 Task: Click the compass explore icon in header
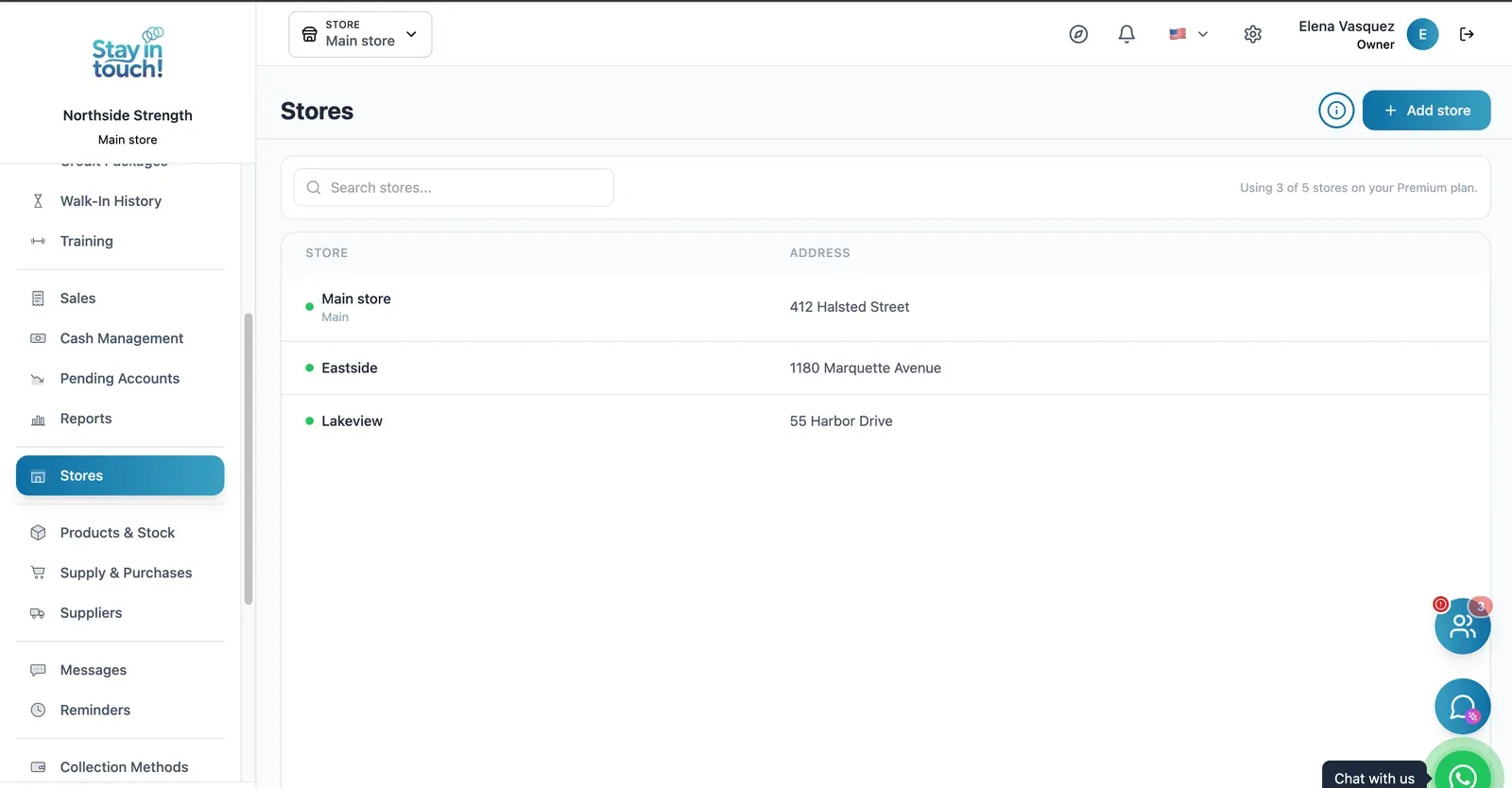point(1078,34)
